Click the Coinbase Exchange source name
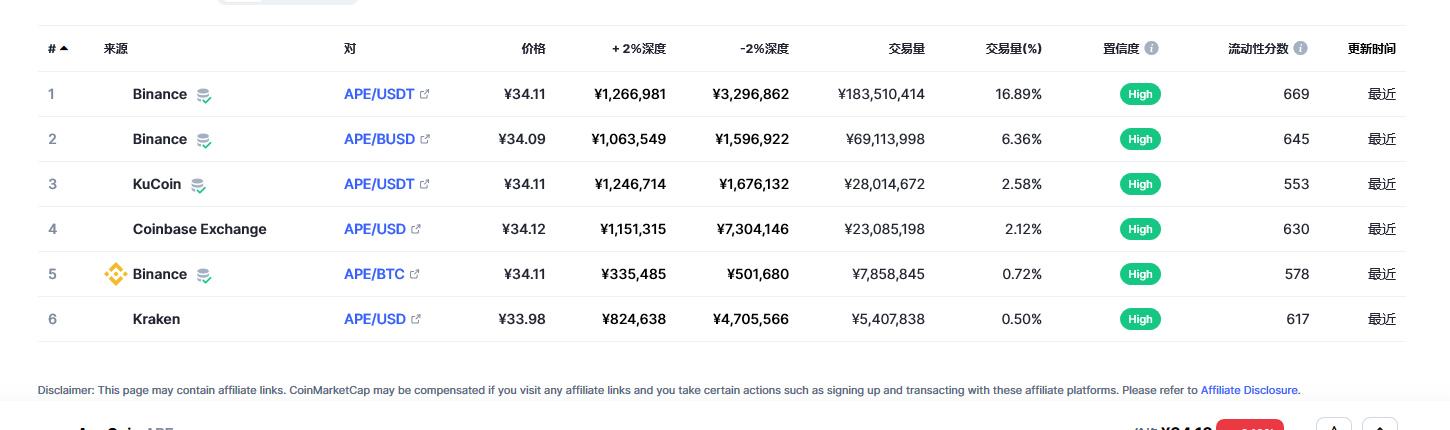Viewport: 1450px width, 430px height. pyautogui.click(x=200, y=229)
